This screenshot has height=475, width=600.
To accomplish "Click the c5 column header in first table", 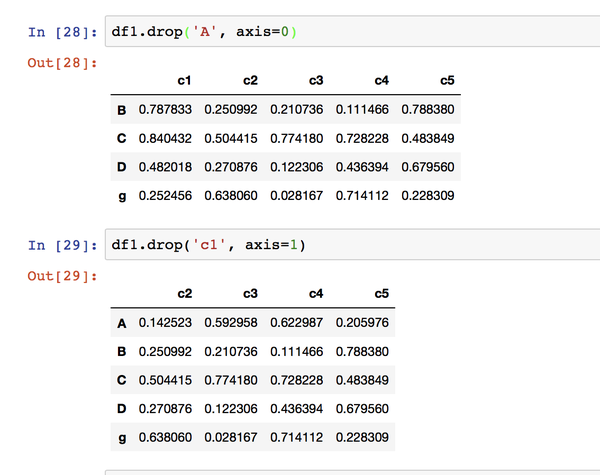I will click(446, 79).
